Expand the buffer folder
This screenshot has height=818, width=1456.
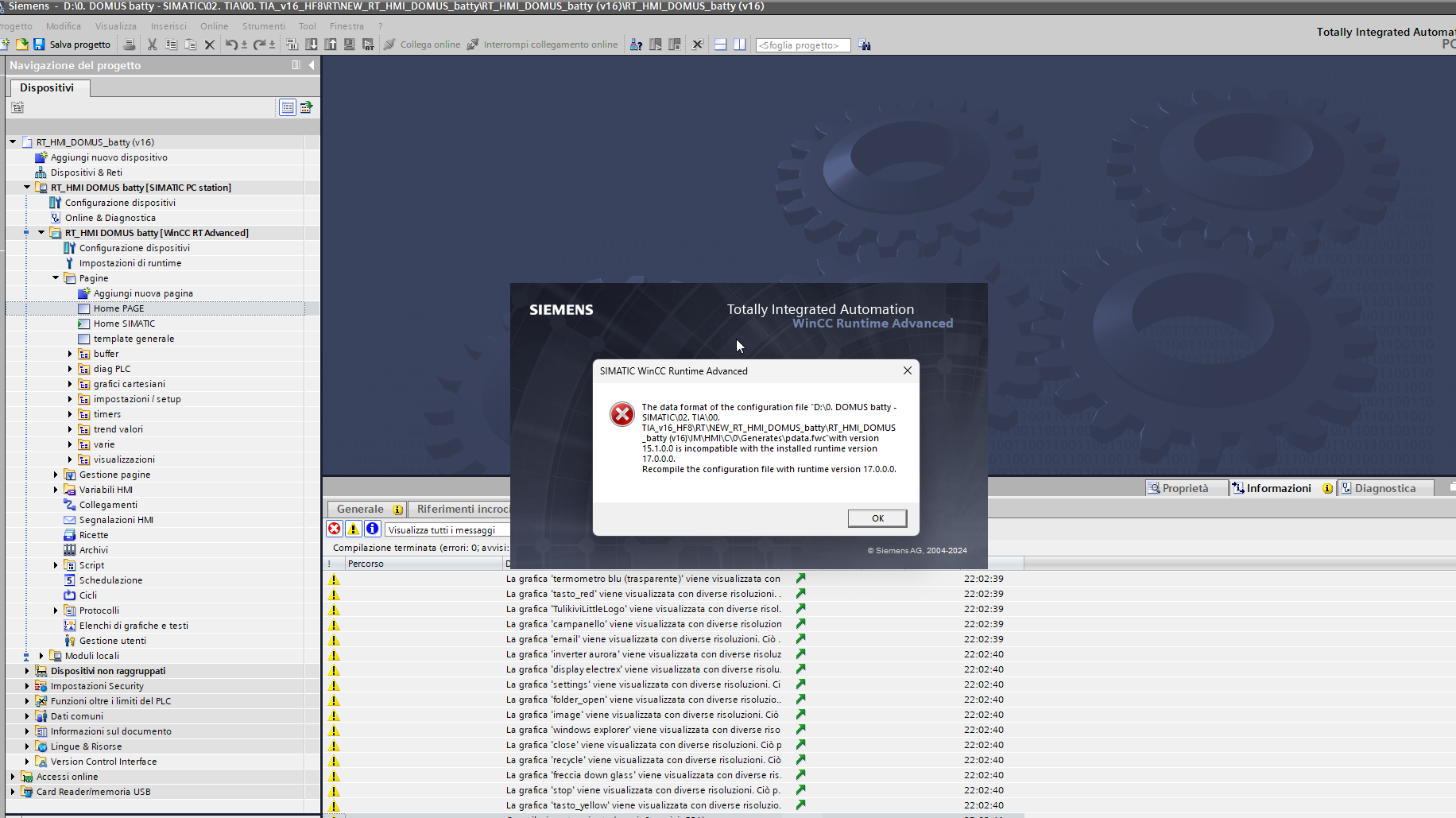(70, 354)
